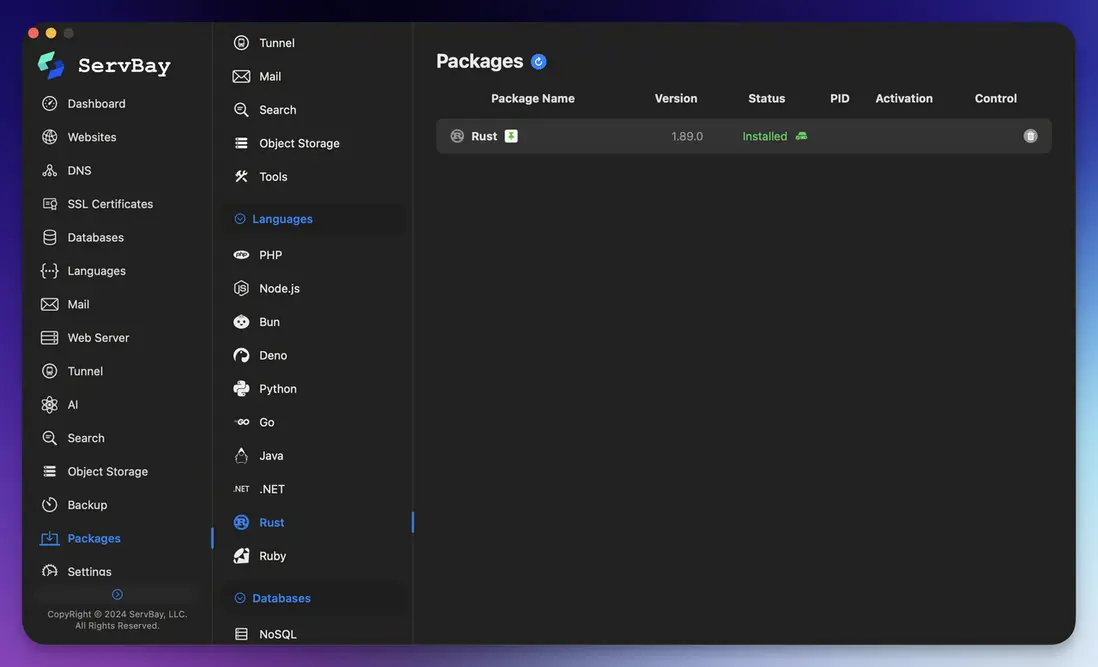The image size is (1098, 667).
Task: Click the Go icon
Action: tap(242, 422)
